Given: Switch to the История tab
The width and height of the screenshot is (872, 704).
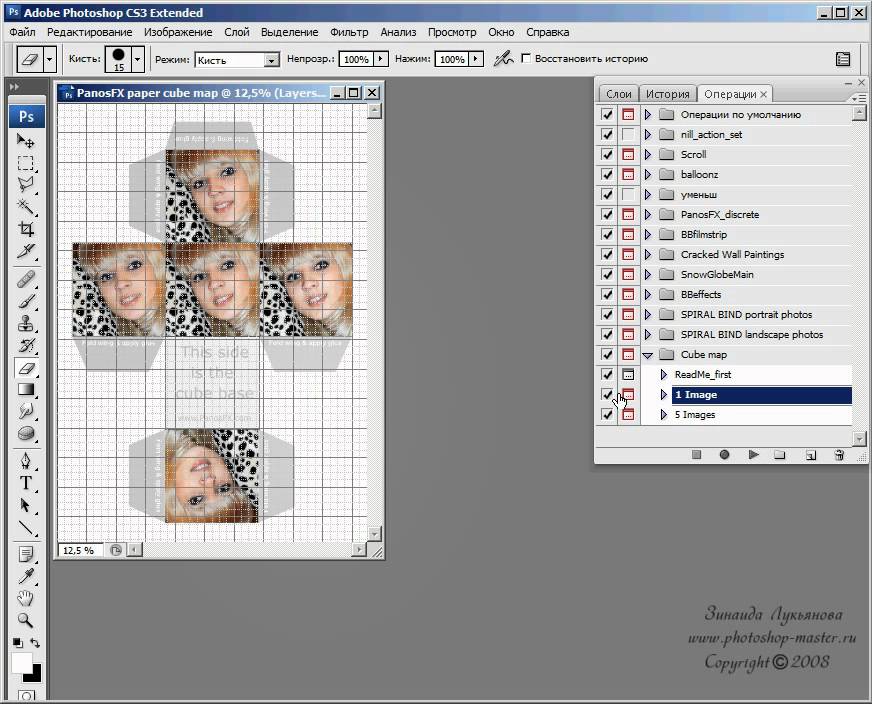Looking at the screenshot, I should click(666, 94).
